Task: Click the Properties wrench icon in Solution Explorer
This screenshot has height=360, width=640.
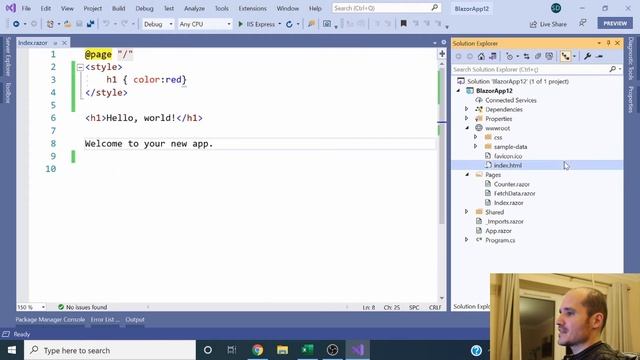Action: 587,56
